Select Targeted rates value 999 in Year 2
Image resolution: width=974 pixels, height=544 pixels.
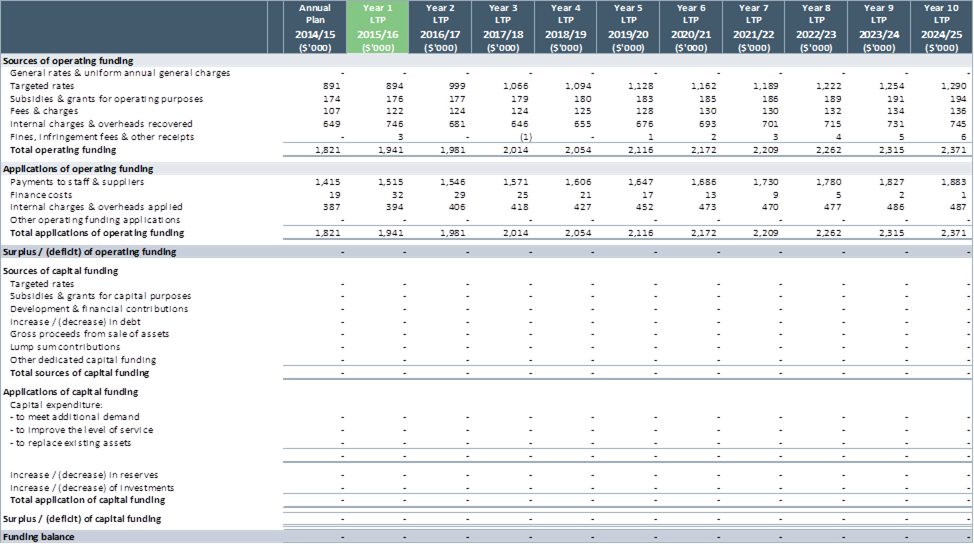[457, 86]
